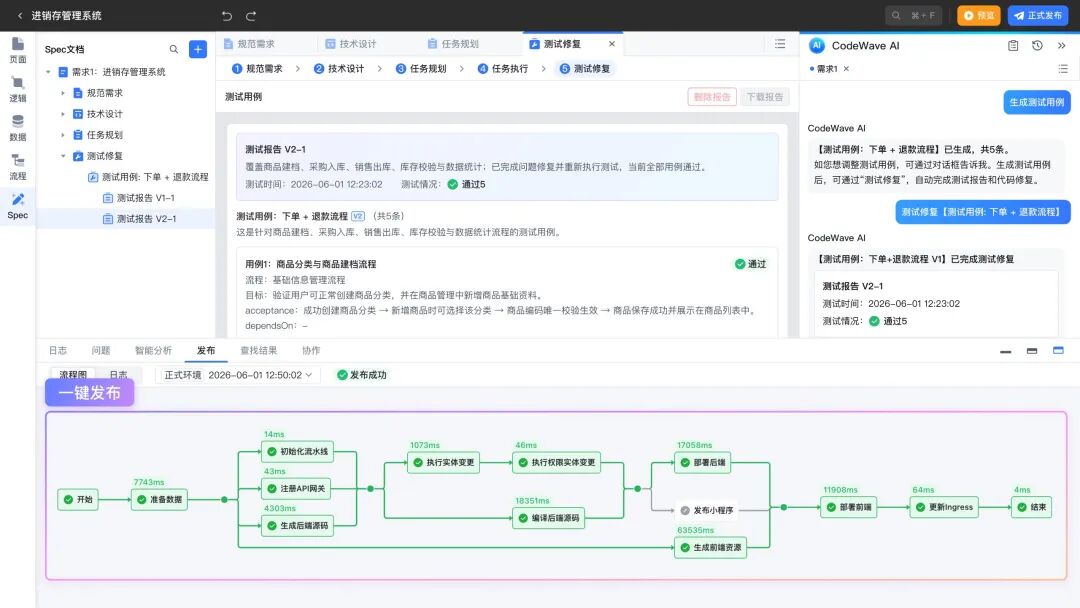Select the Spec sidebar panel
The width and height of the screenshot is (1080, 608).
(18, 206)
